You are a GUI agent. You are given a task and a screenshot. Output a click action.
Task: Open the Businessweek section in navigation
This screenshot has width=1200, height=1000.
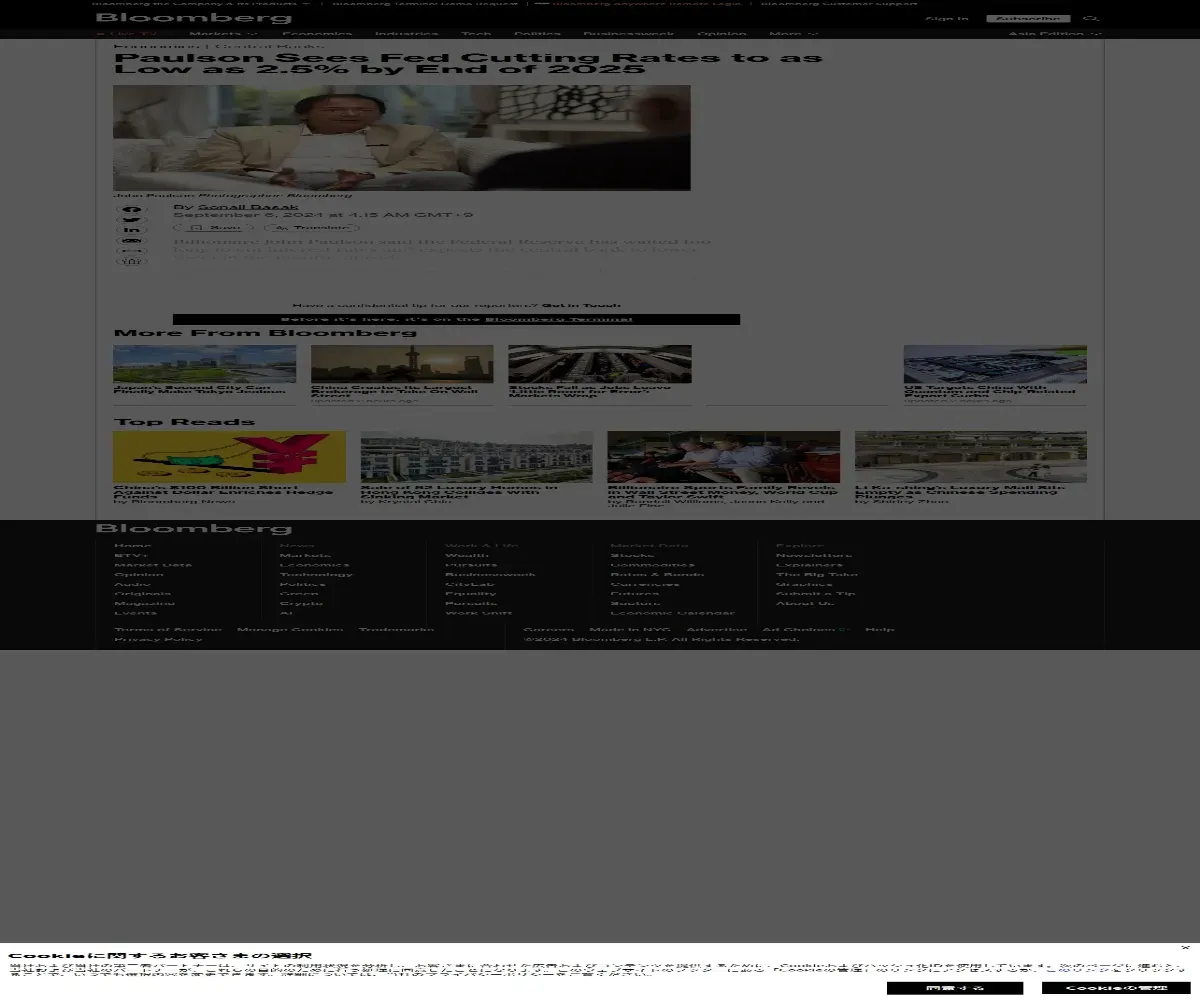pos(629,34)
